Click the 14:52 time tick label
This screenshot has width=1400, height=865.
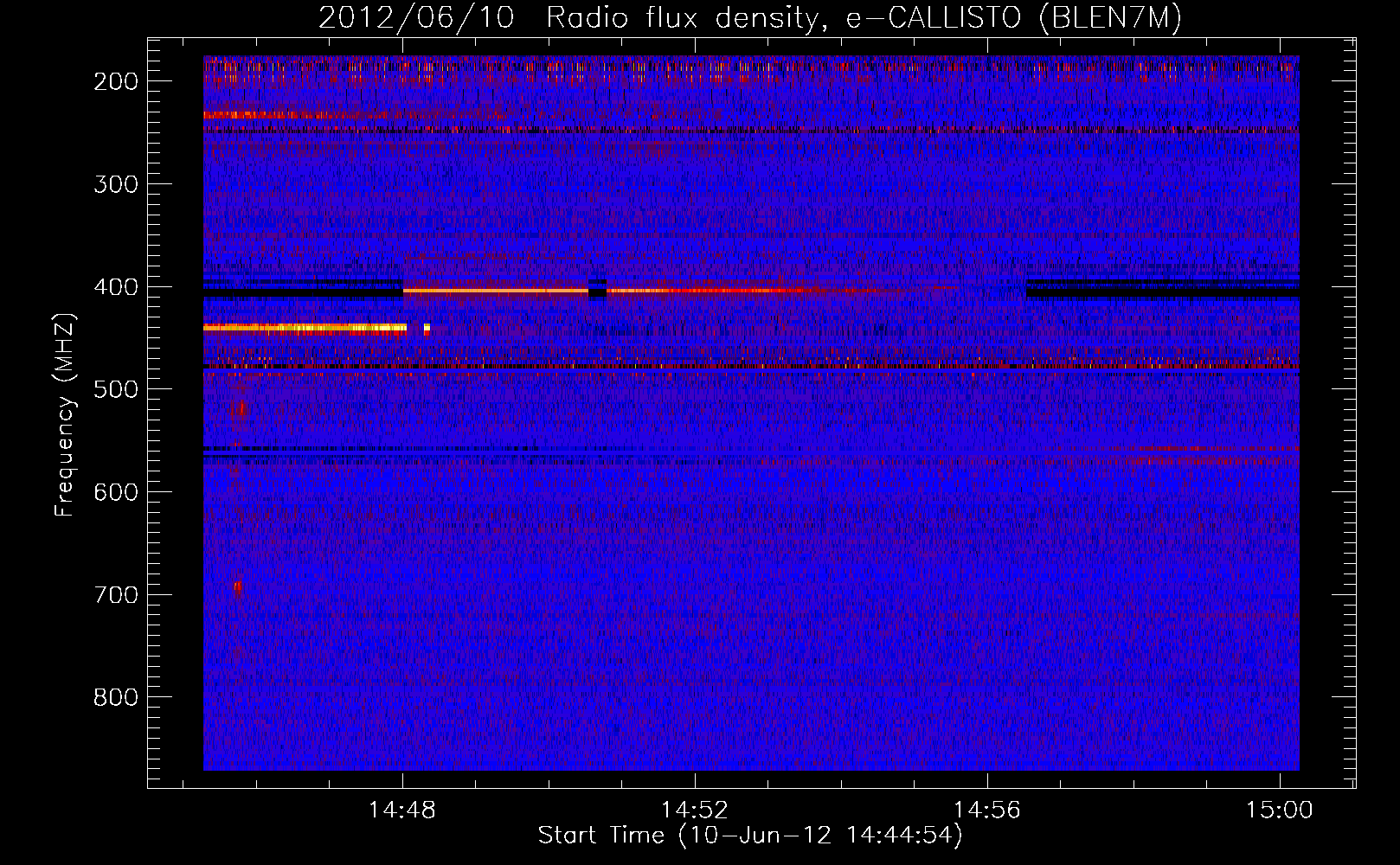[695, 811]
